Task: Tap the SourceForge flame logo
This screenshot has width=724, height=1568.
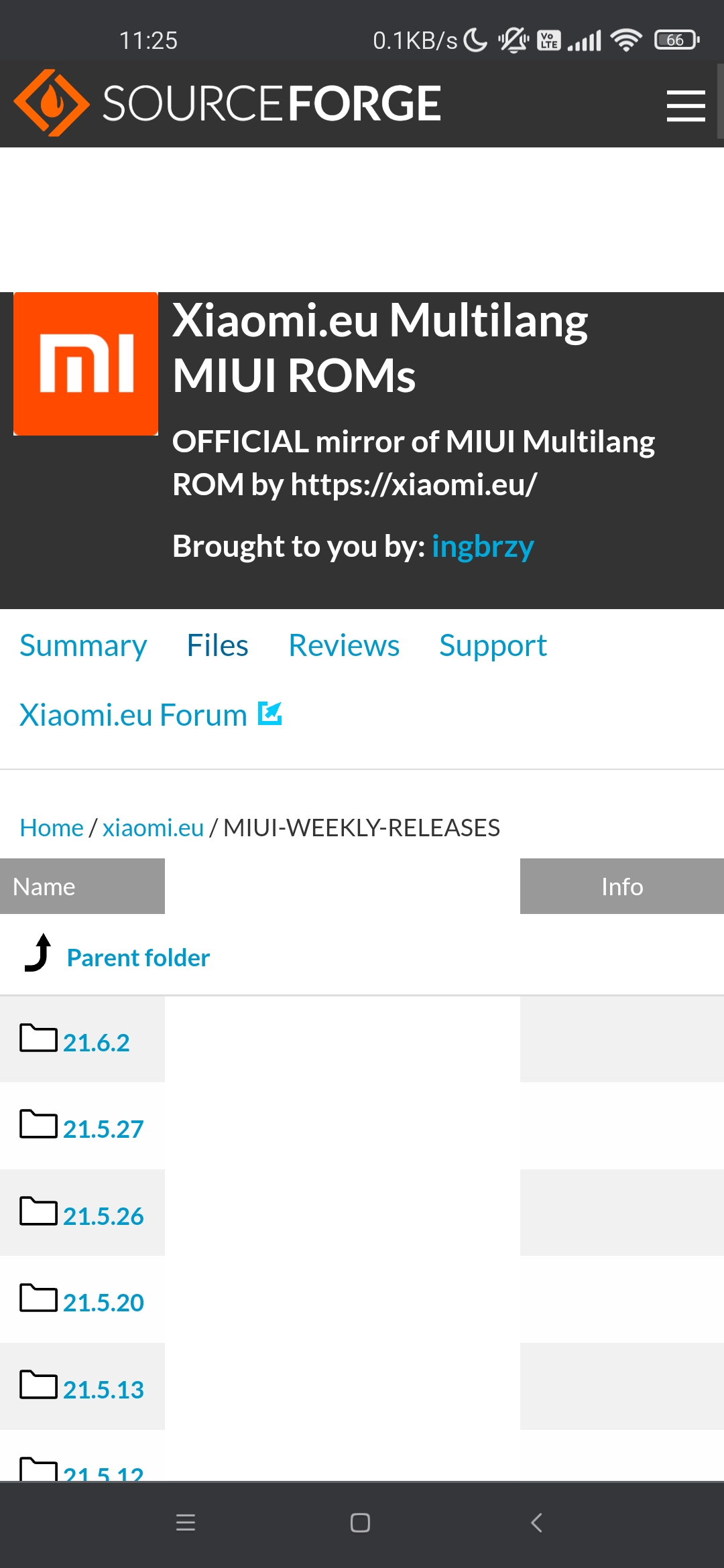Action: point(52,103)
